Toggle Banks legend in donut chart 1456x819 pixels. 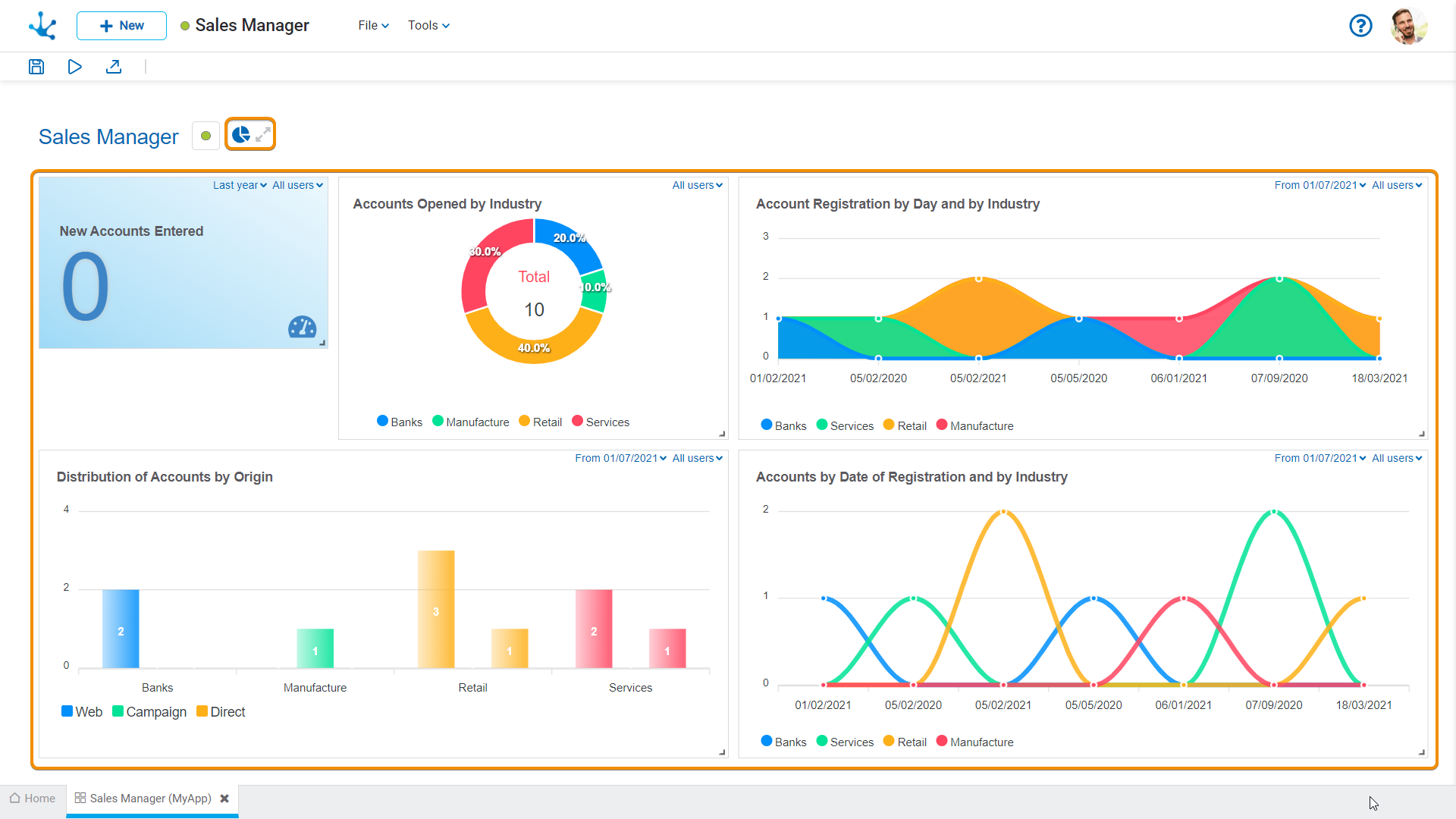[x=400, y=422]
